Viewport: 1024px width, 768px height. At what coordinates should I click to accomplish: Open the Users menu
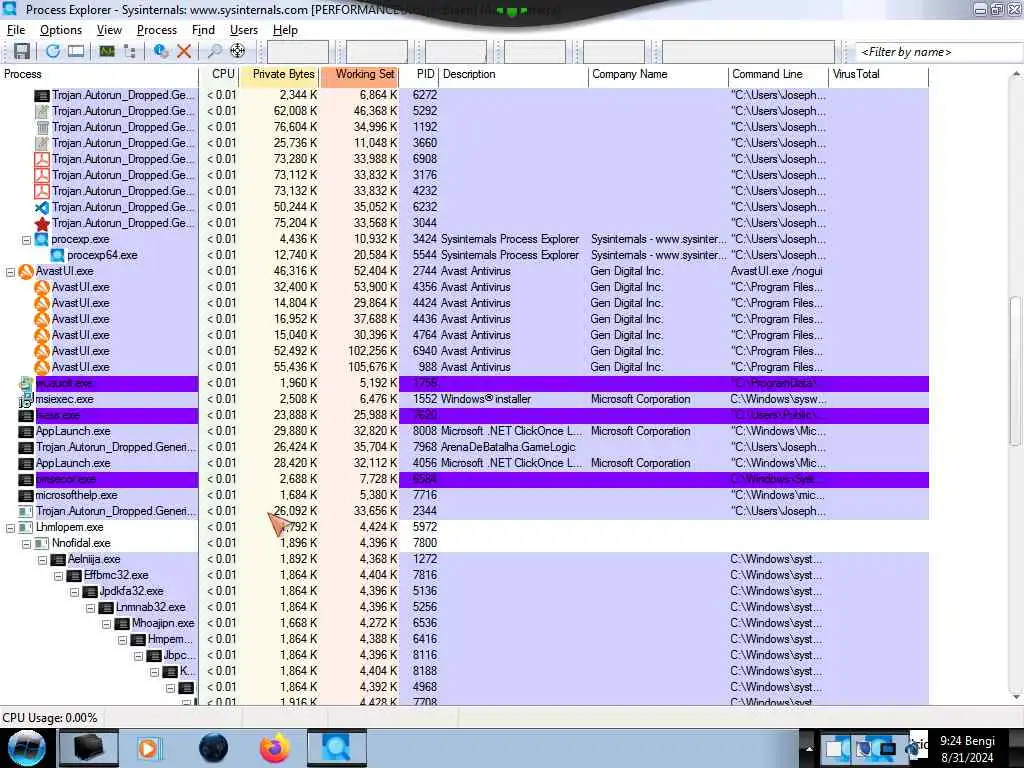[244, 30]
